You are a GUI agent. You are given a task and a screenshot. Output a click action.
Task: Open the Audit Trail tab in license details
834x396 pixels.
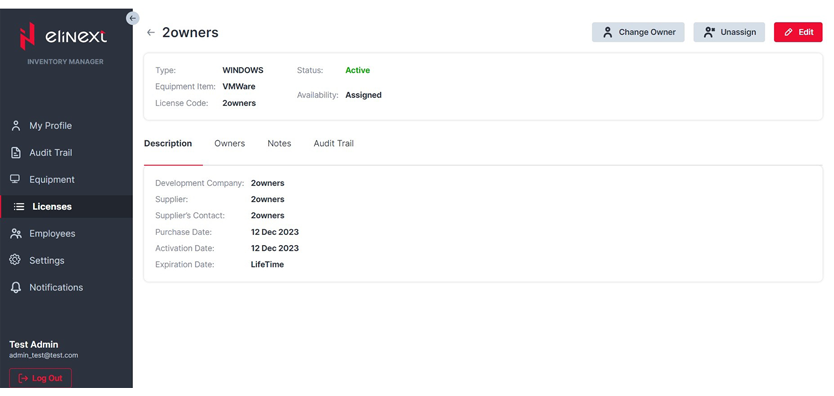tap(333, 144)
